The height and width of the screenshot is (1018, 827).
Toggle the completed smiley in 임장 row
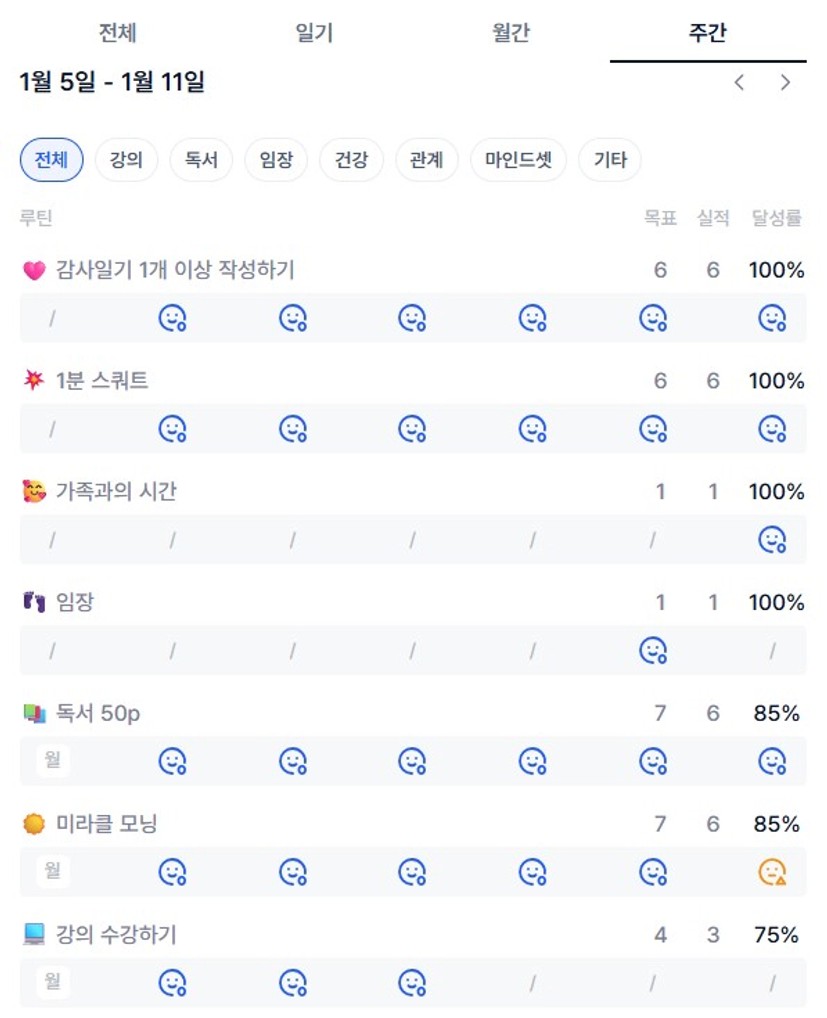coord(653,651)
